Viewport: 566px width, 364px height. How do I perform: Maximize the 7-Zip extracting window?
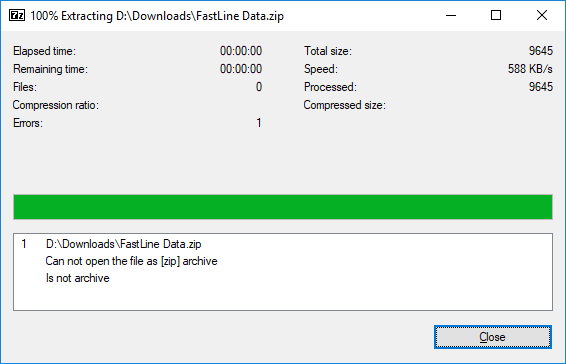click(x=496, y=16)
